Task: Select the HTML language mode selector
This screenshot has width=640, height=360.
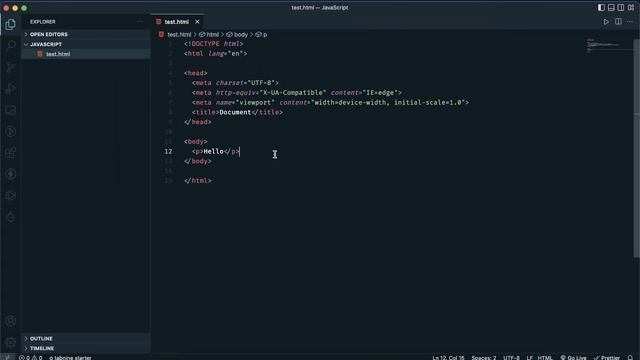Action: [545, 358]
